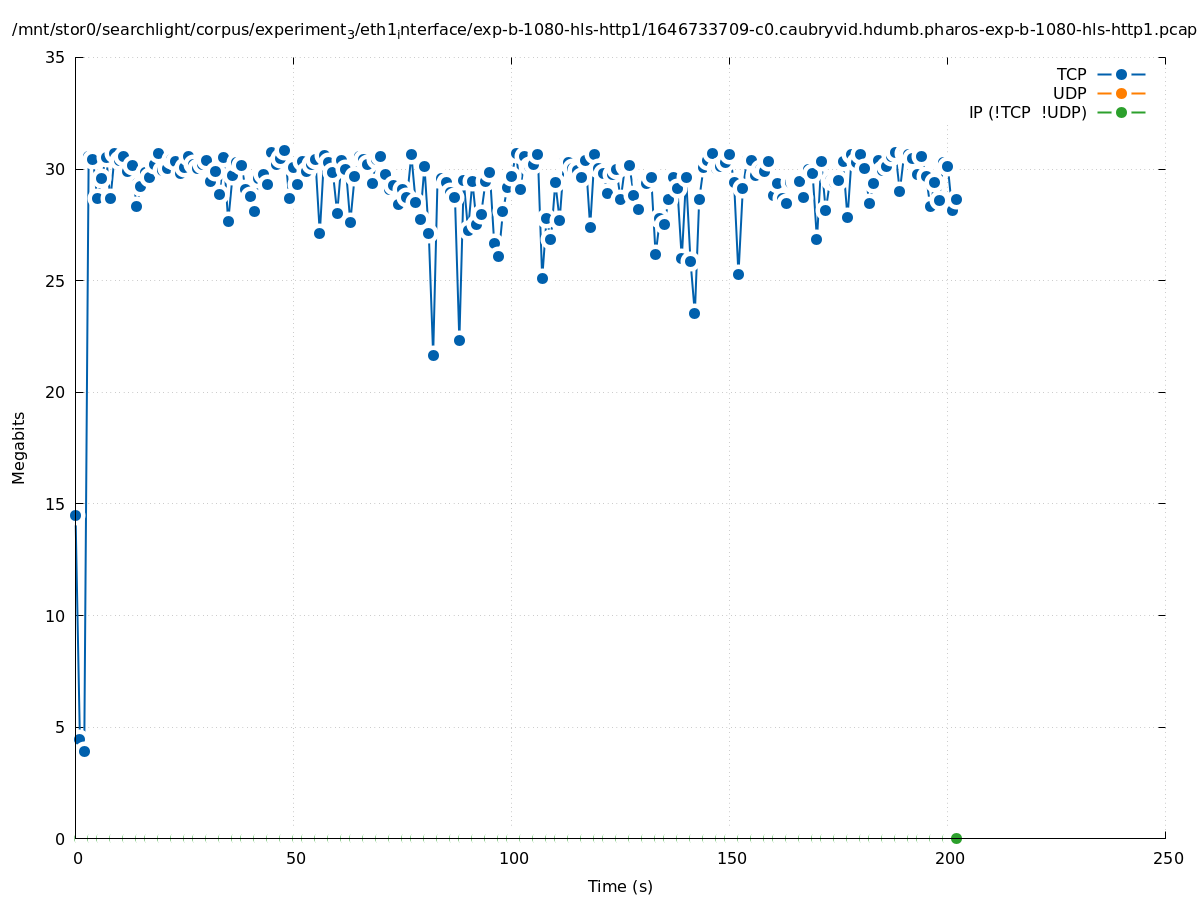Select the green data point on the x-axis

[x=956, y=838]
